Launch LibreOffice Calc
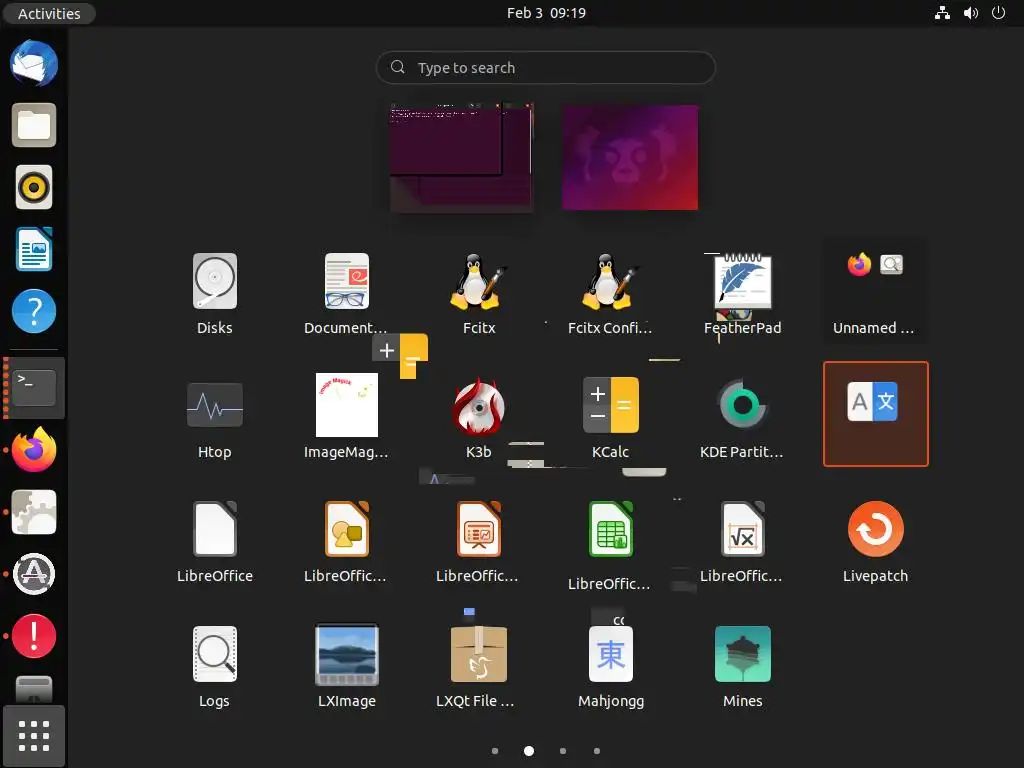The image size is (1024, 768). [x=610, y=543]
